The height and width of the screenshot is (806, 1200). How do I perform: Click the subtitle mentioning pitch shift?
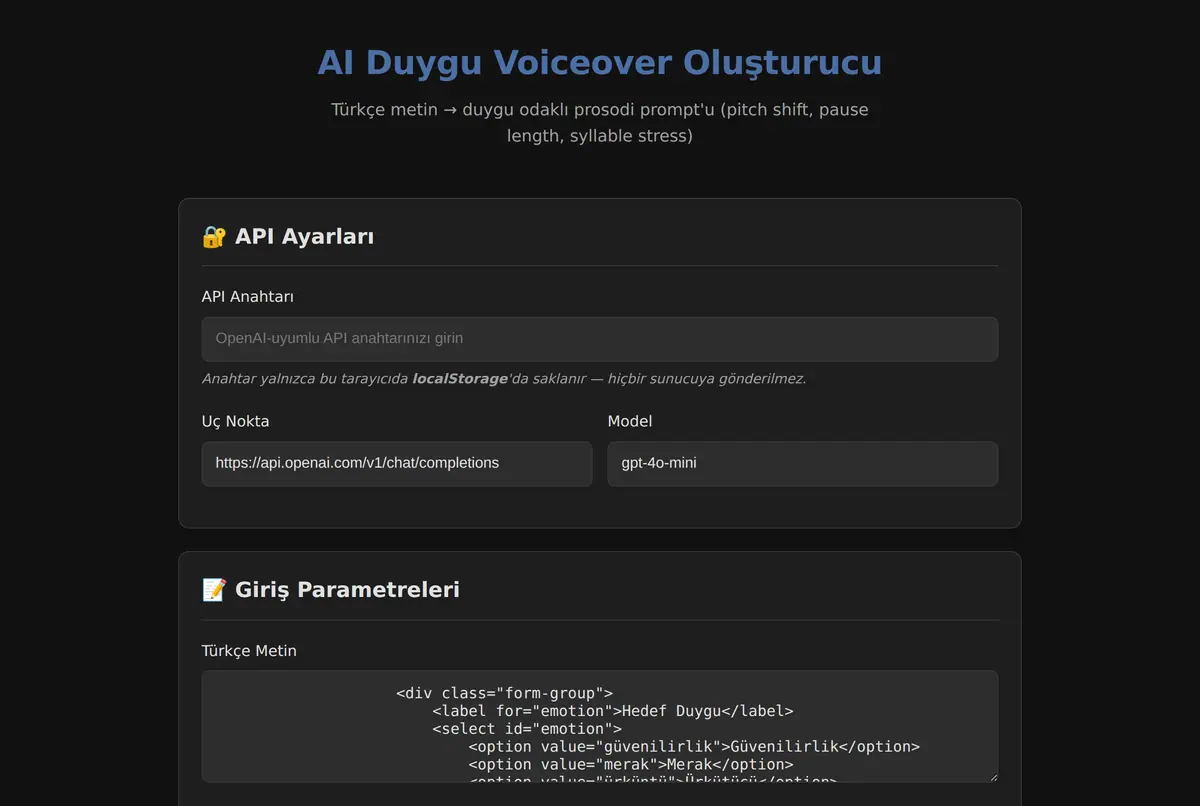click(600, 122)
